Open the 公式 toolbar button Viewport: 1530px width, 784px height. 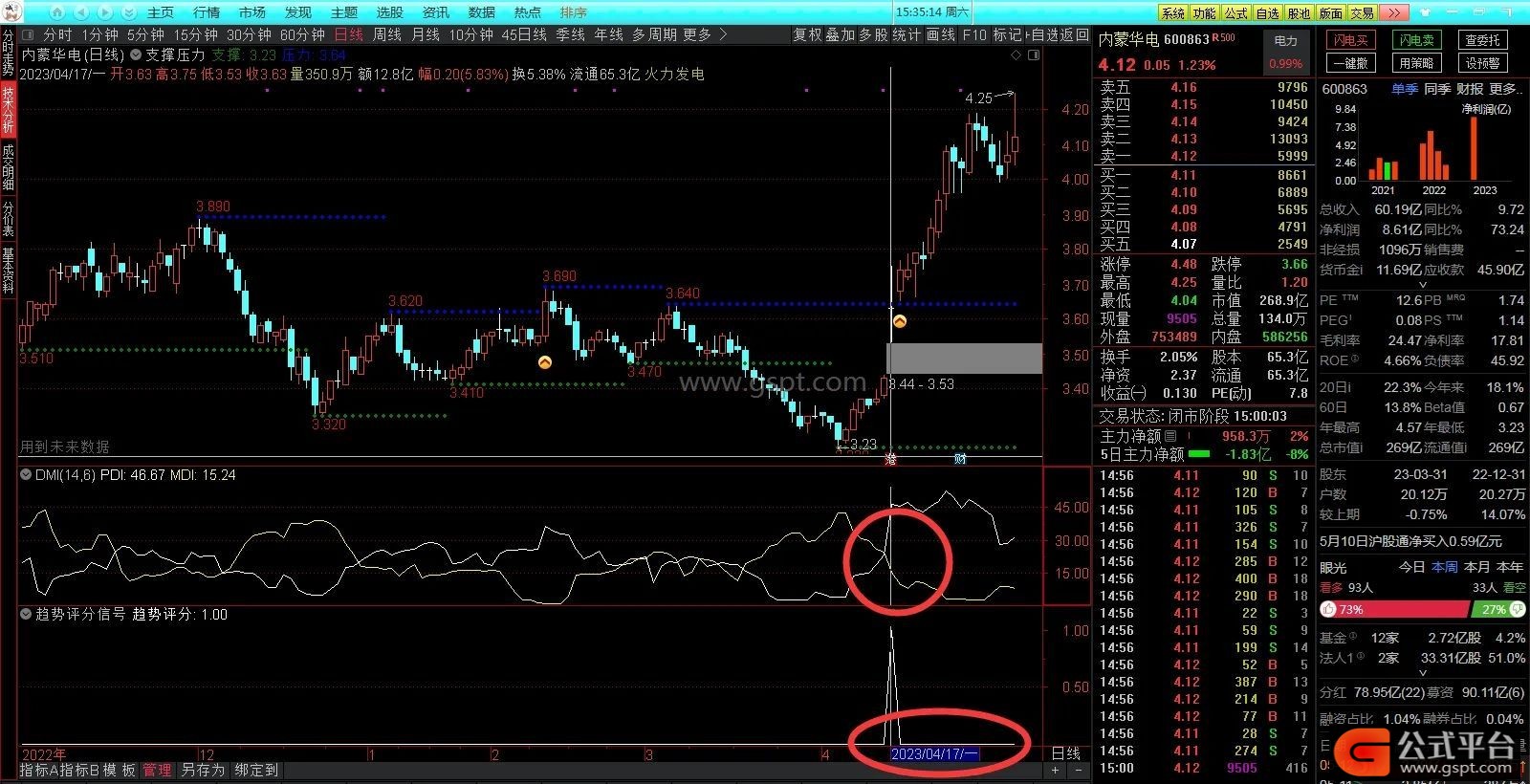click(x=1236, y=12)
